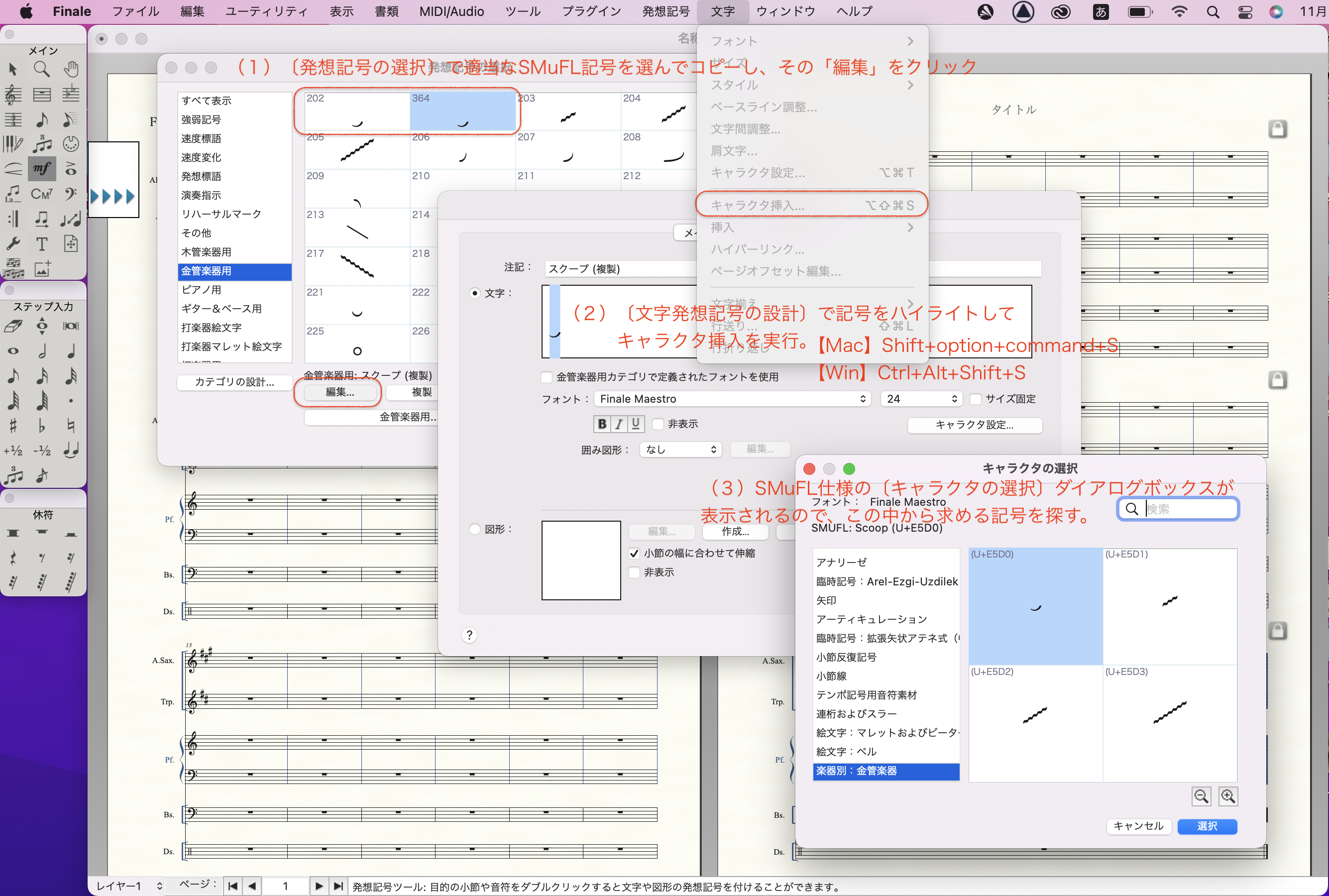This screenshot has height=896, width=1329.
Task: Choose ハイパーリンク... menu item
Action: pos(811,249)
